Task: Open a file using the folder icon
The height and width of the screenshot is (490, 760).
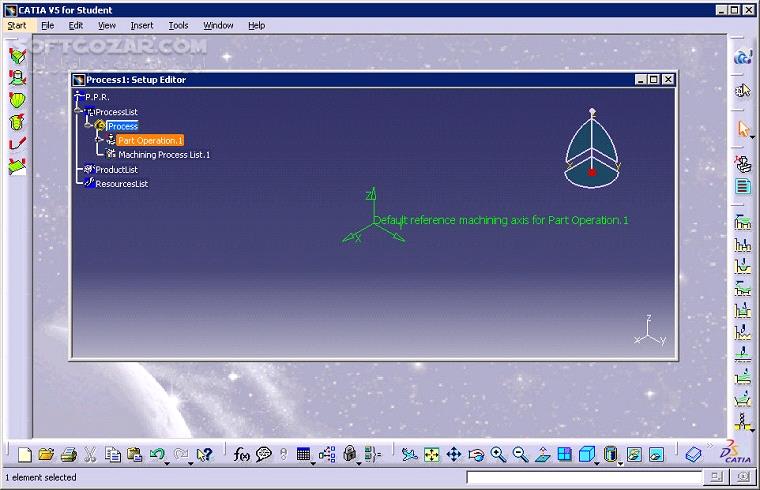Action: coord(46,455)
